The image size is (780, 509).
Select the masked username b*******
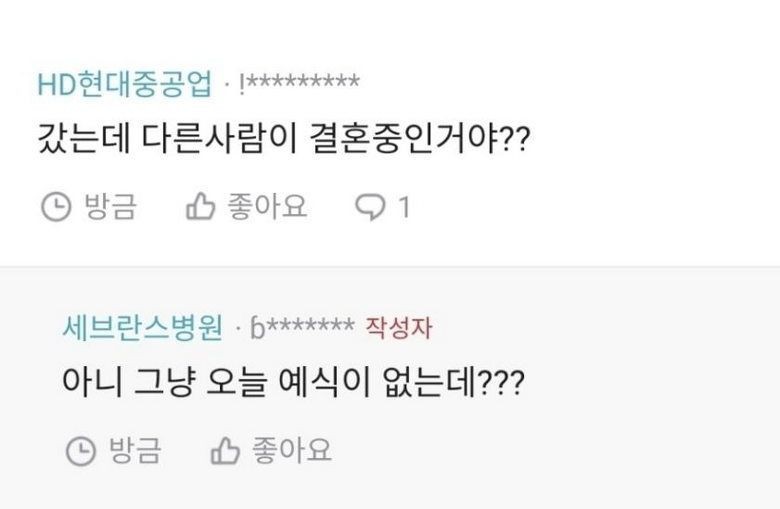click(x=302, y=327)
